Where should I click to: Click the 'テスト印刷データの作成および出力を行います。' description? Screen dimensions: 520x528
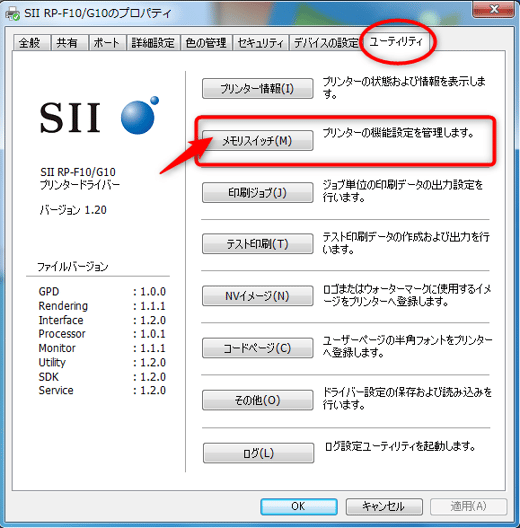406,243
